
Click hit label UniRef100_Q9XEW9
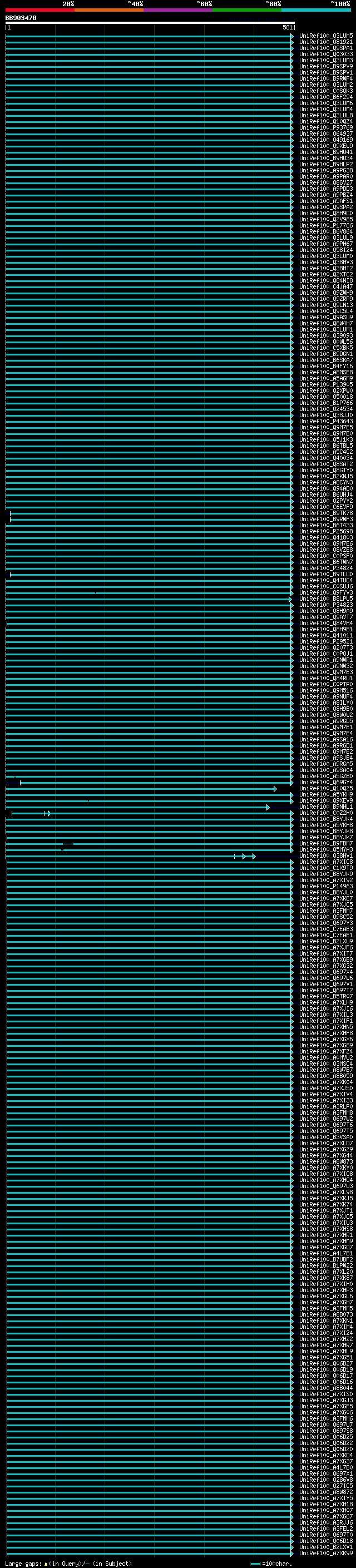pyautogui.click(x=326, y=146)
